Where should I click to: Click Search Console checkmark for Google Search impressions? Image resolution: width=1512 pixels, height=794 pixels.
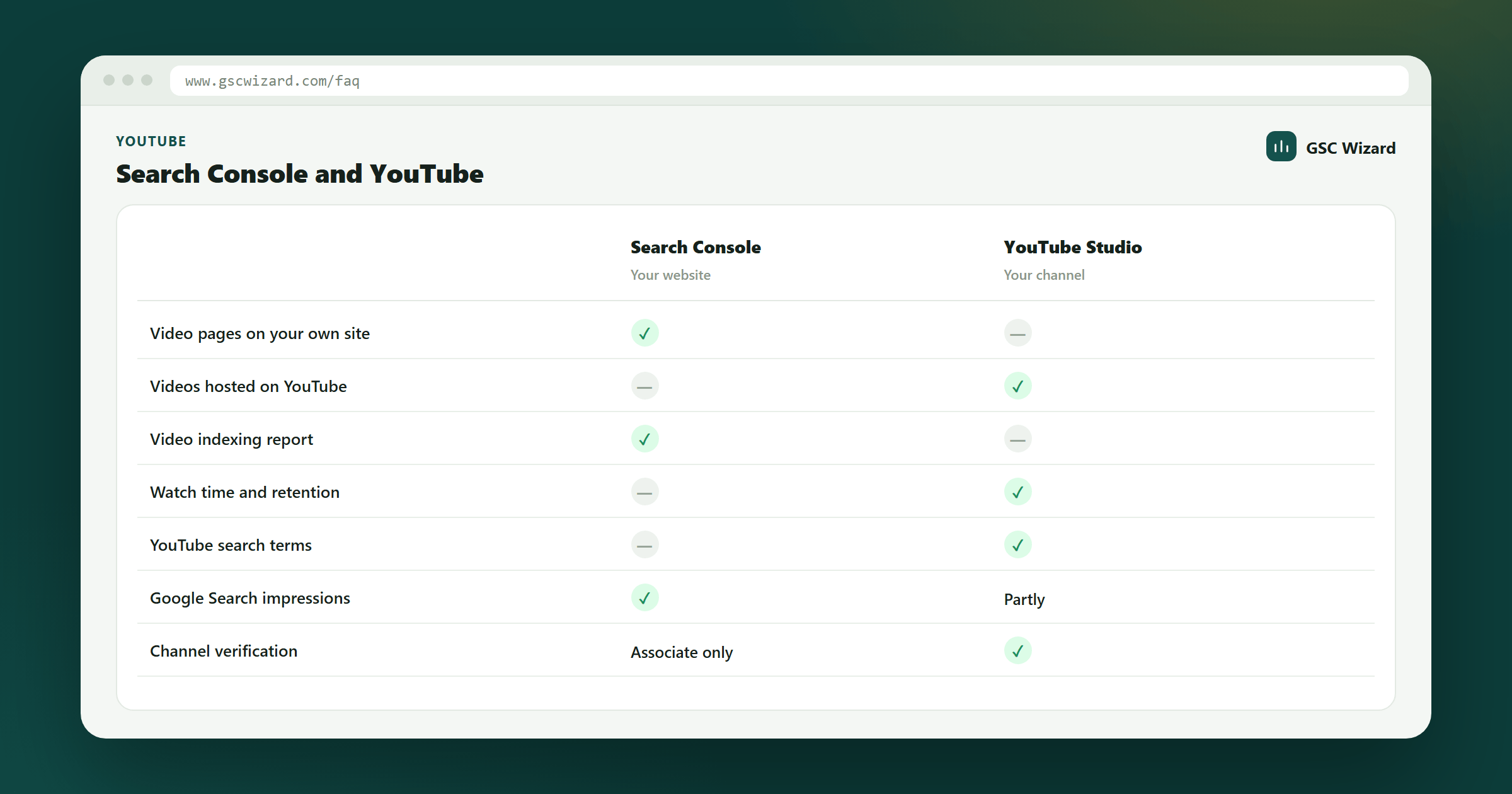point(644,597)
